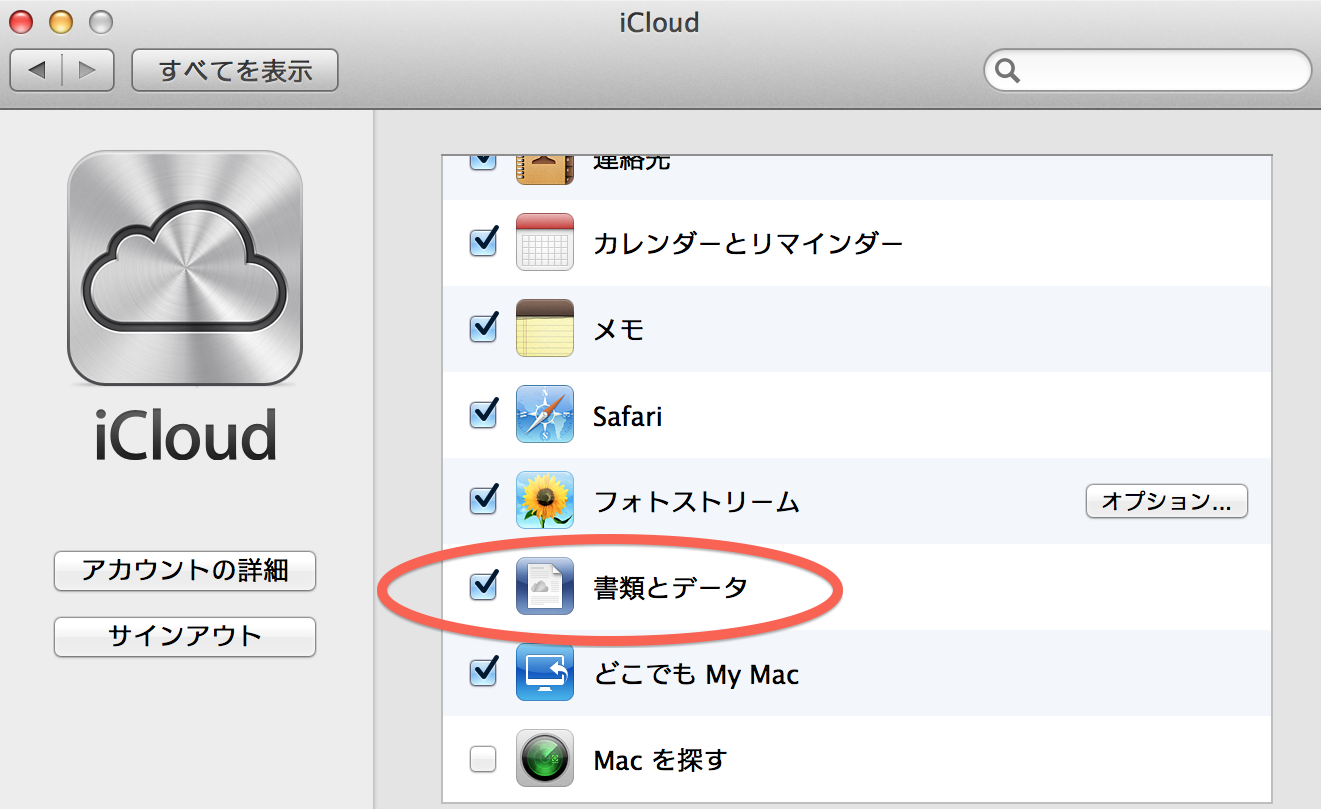The image size is (1321, 809).
Task: Go back with the left arrow button
Action: click(37, 71)
